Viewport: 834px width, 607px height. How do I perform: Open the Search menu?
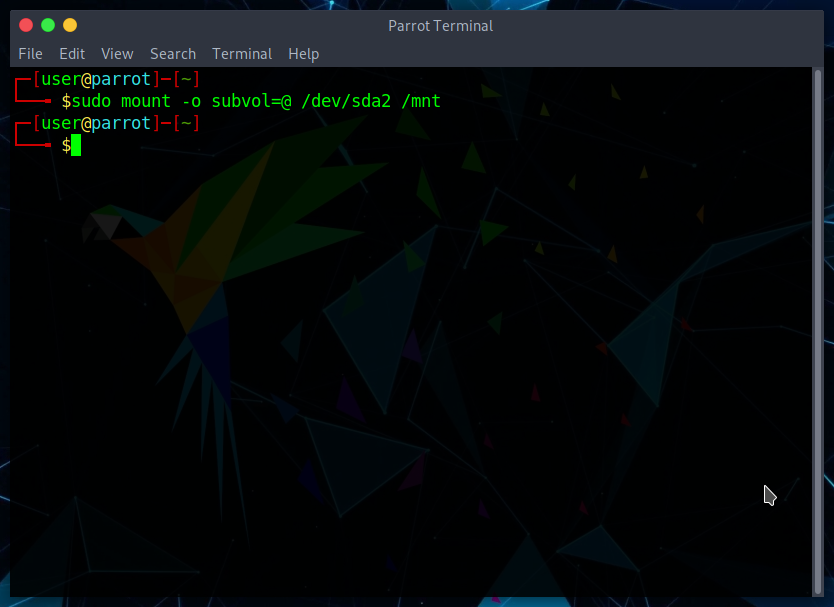(173, 54)
